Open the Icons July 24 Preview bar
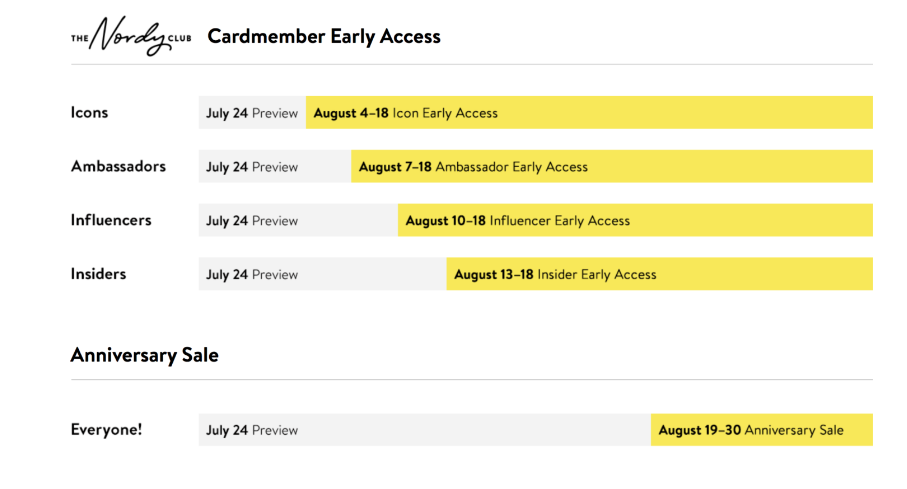907x489 pixels. pyautogui.click(x=252, y=112)
